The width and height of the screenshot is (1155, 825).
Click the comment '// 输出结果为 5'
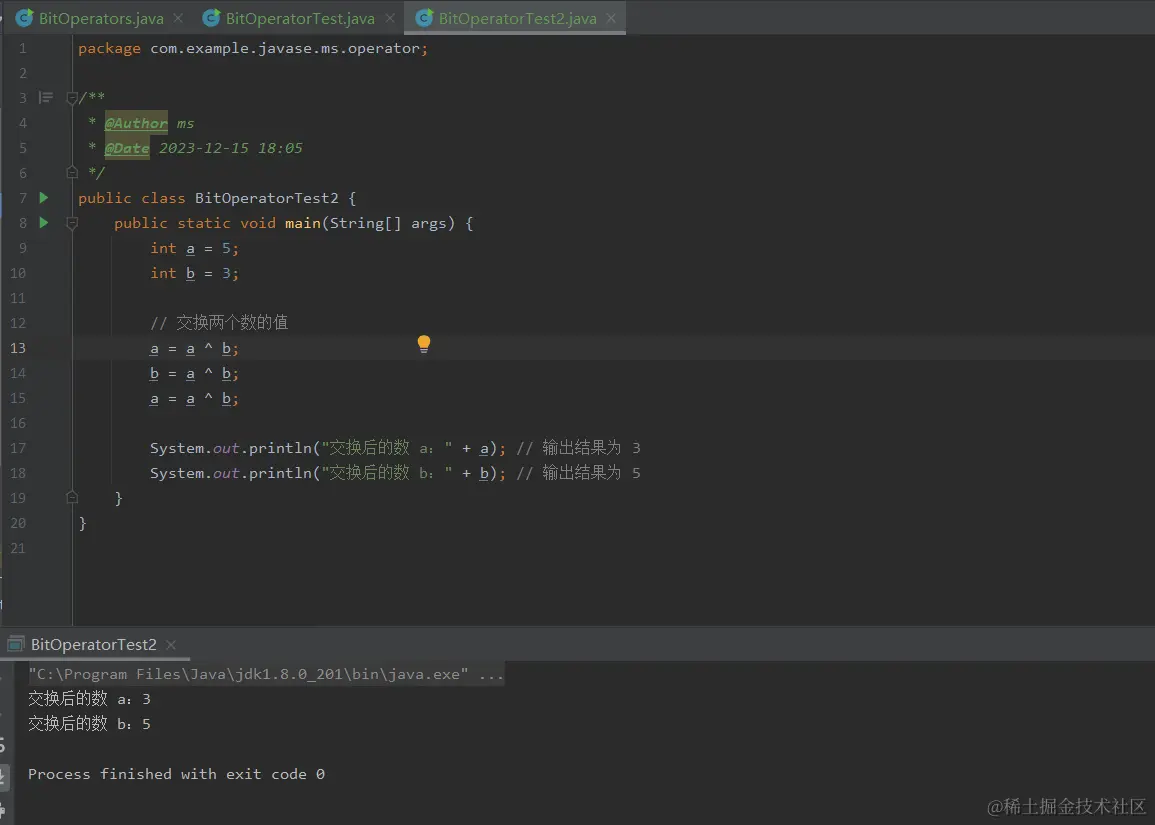click(578, 473)
